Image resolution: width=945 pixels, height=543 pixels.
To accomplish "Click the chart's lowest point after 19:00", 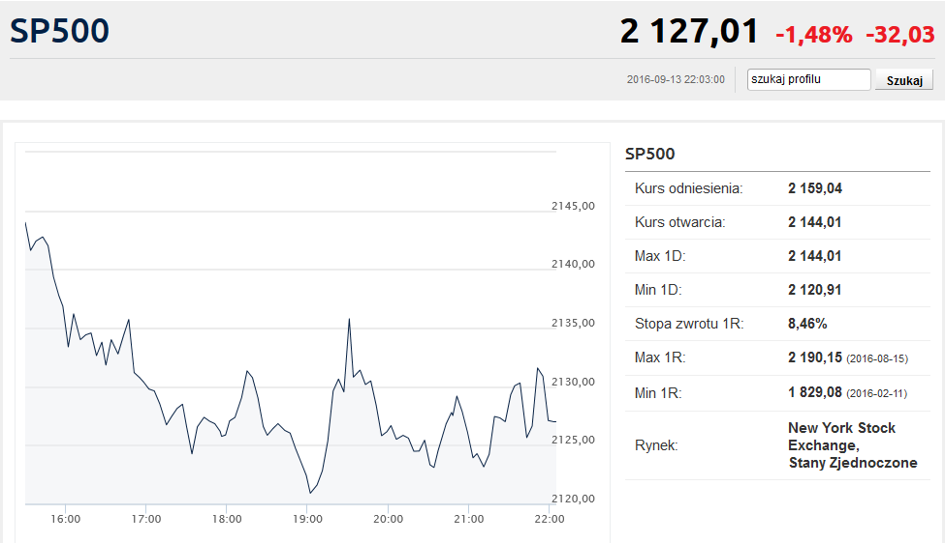I will [310, 492].
